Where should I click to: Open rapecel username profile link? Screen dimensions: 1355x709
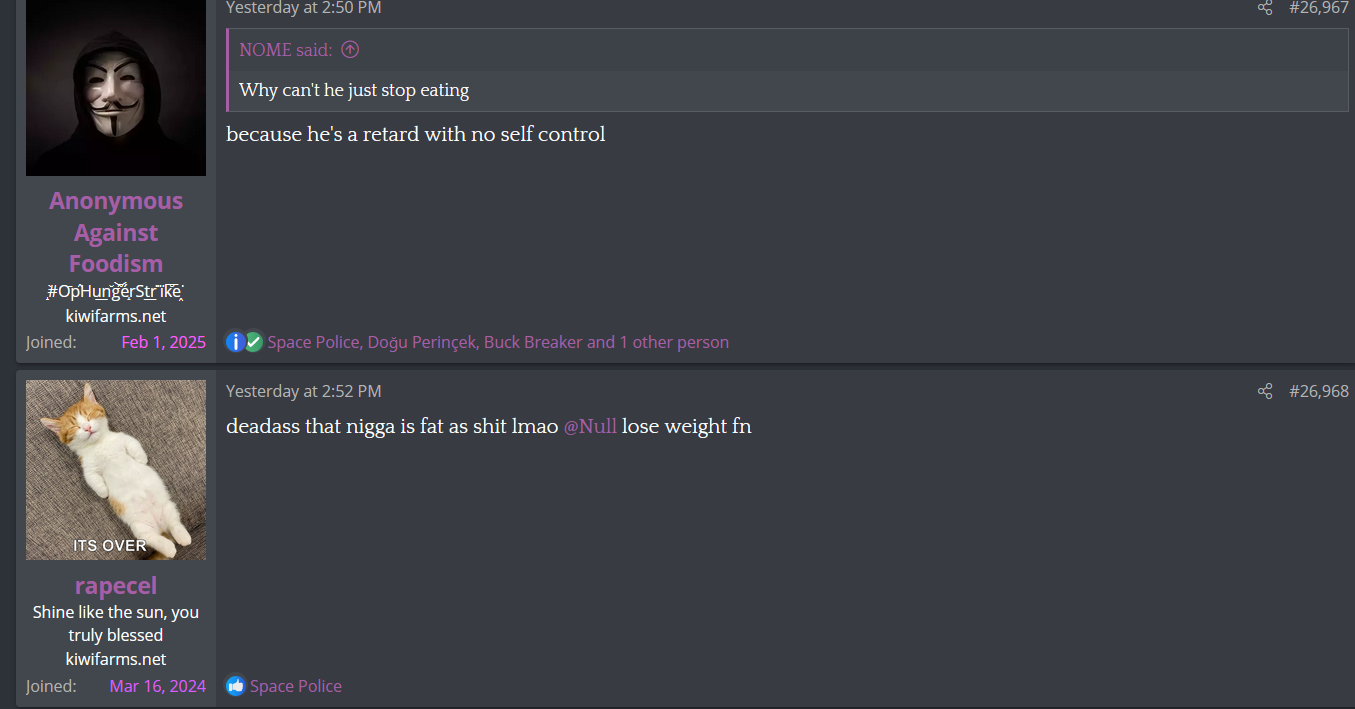116,585
